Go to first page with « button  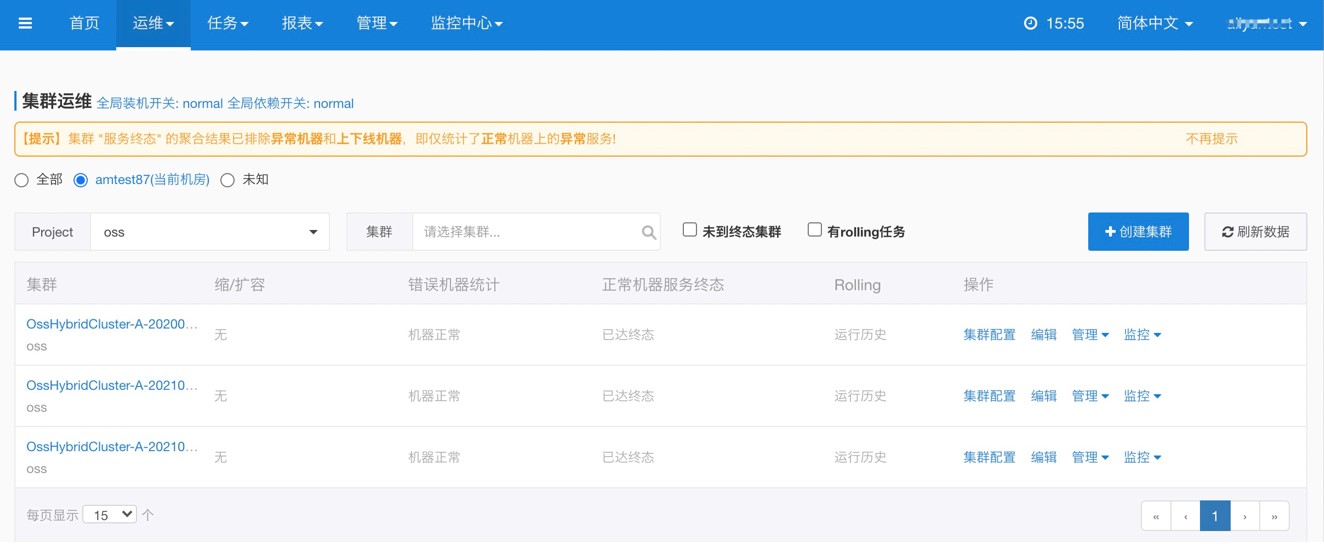coord(1156,516)
